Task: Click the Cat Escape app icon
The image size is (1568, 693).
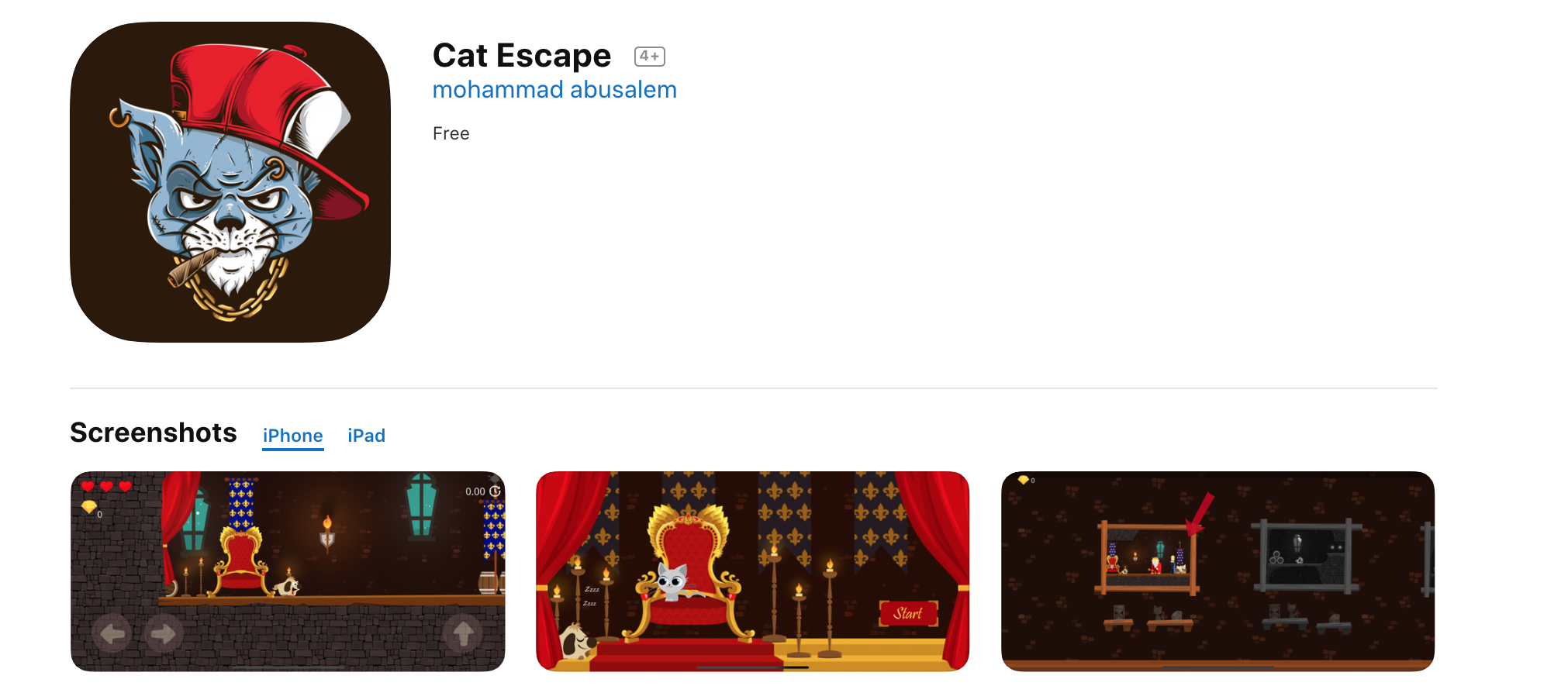Action: pyautogui.click(x=230, y=182)
